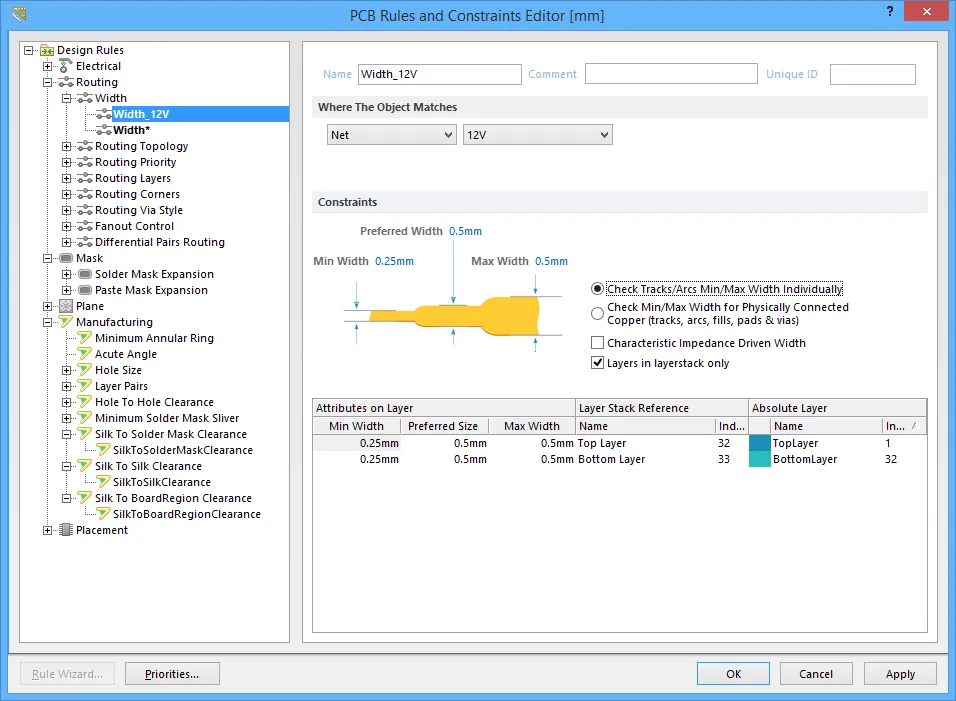Click the Manufacturing category icon
The width and height of the screenshot is (956, 701).
[x=66, y=322]
